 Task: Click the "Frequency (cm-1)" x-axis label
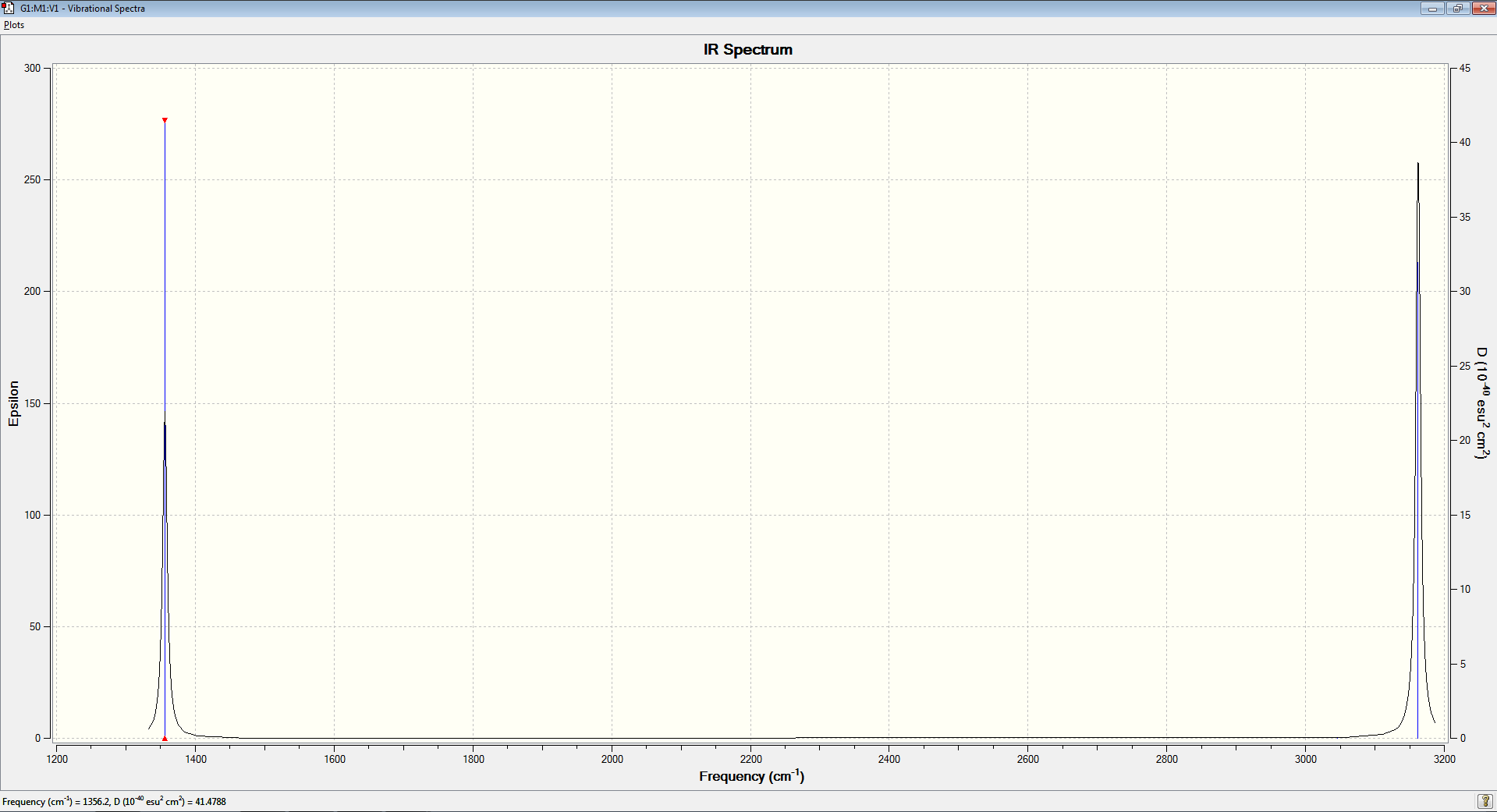751,776
